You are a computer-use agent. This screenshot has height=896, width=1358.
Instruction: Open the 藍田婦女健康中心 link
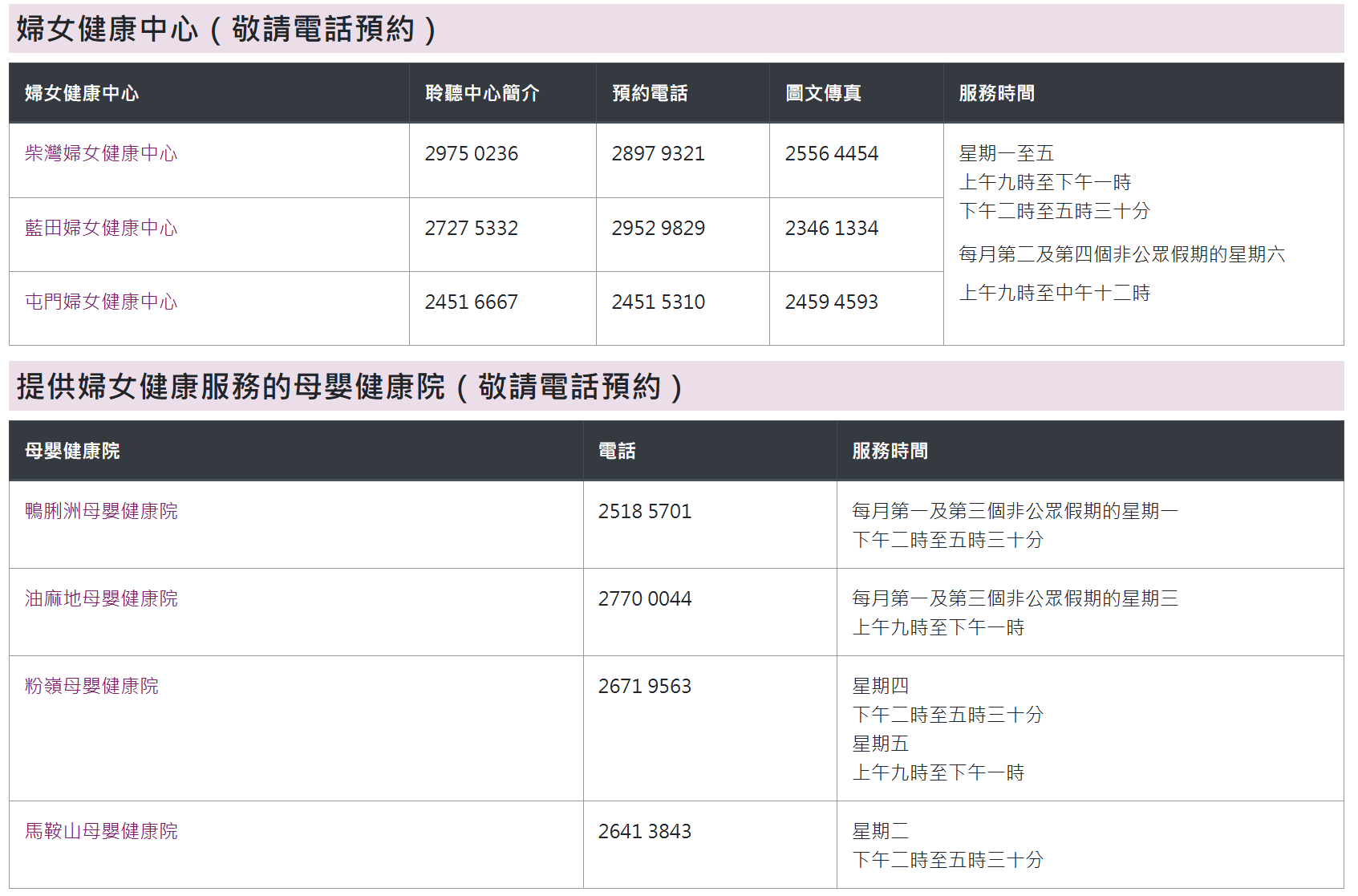click(101, 228)
